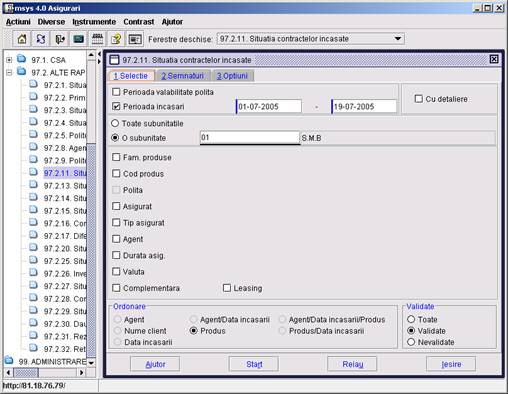Enable the Perioada valabilitate polita checkbox
Screen dimensions: 508x394
[x=116, y=92]
